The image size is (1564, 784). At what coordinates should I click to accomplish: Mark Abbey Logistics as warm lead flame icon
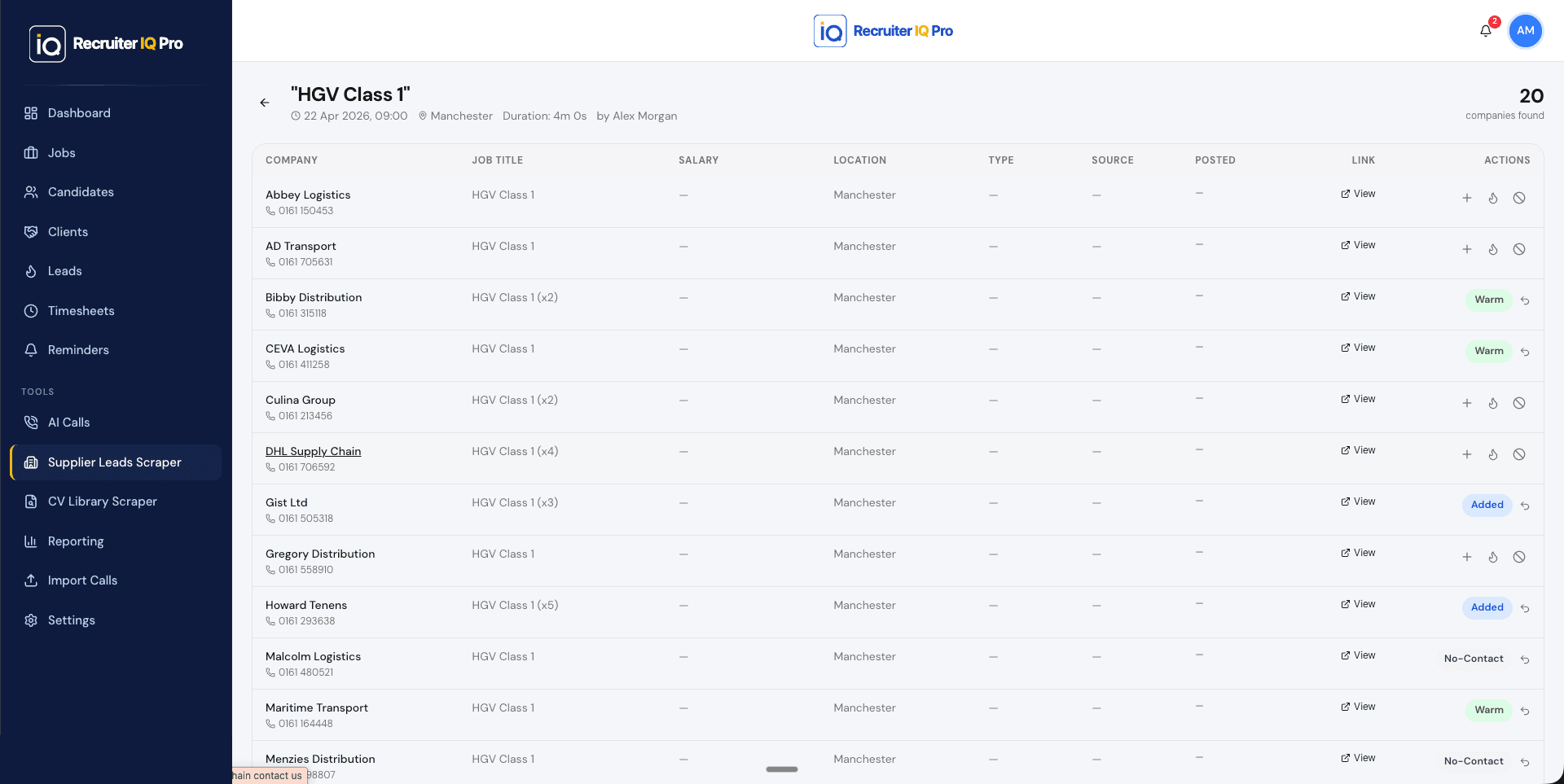[1493, 198]
